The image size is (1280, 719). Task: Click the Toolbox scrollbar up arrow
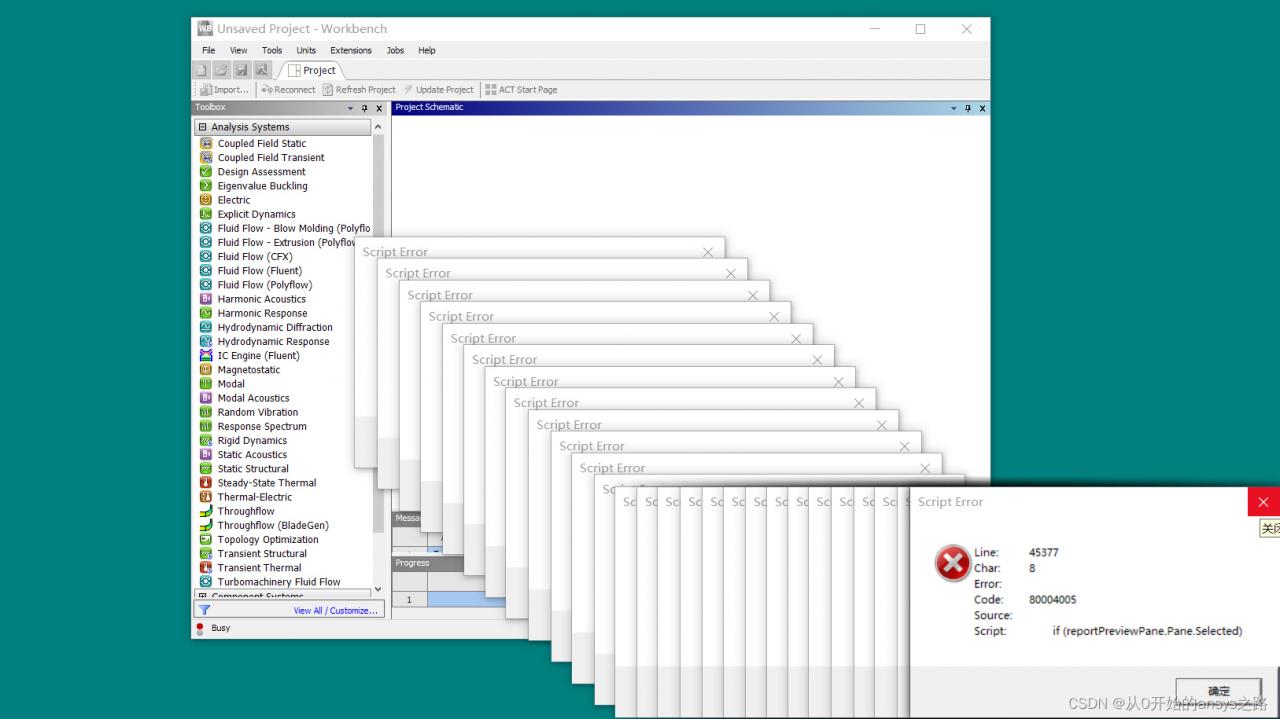378,127
